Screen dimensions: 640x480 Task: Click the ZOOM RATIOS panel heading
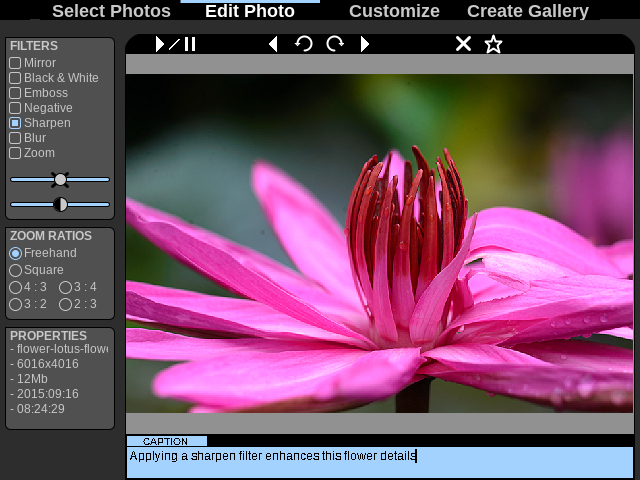point(51,236)
